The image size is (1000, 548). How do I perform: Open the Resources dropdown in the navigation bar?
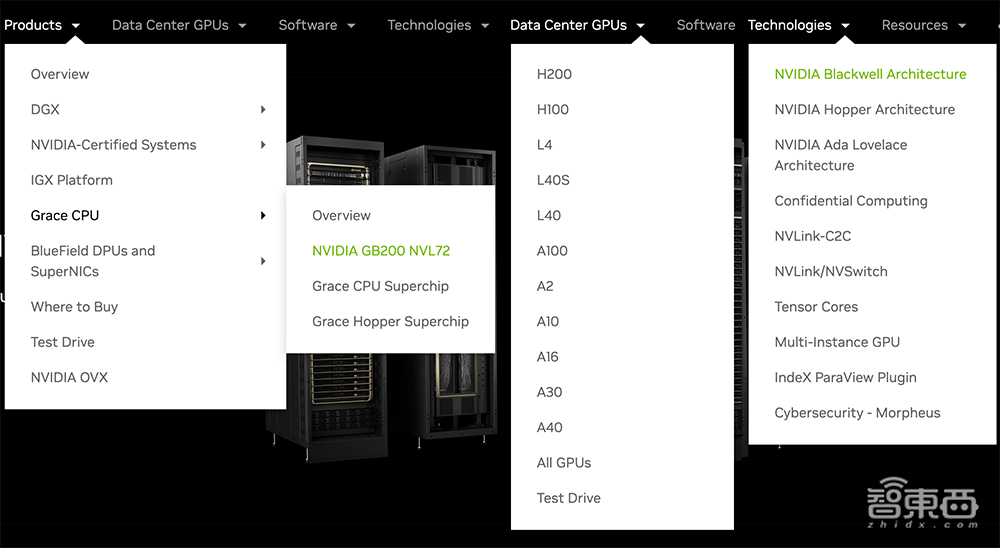(x=923, y=25)
